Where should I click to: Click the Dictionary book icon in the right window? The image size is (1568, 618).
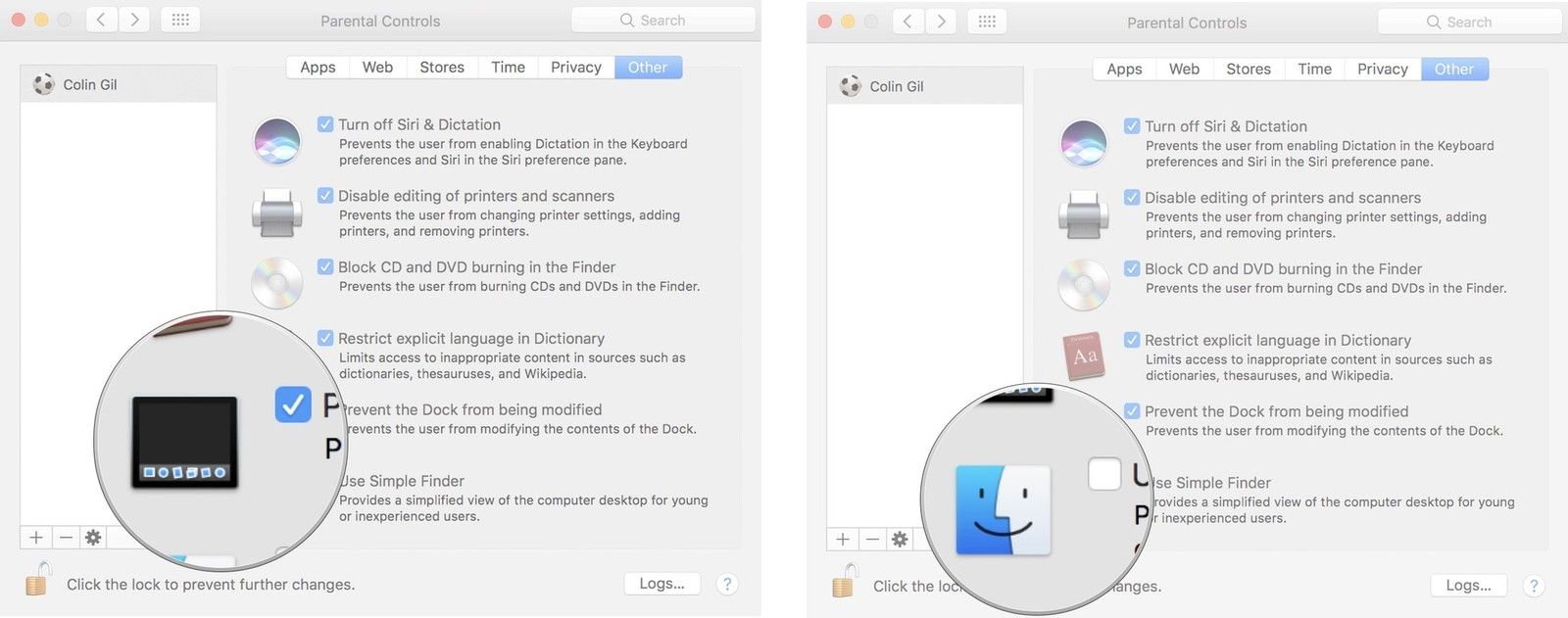pyautogui.click(x=1083, y=356)
